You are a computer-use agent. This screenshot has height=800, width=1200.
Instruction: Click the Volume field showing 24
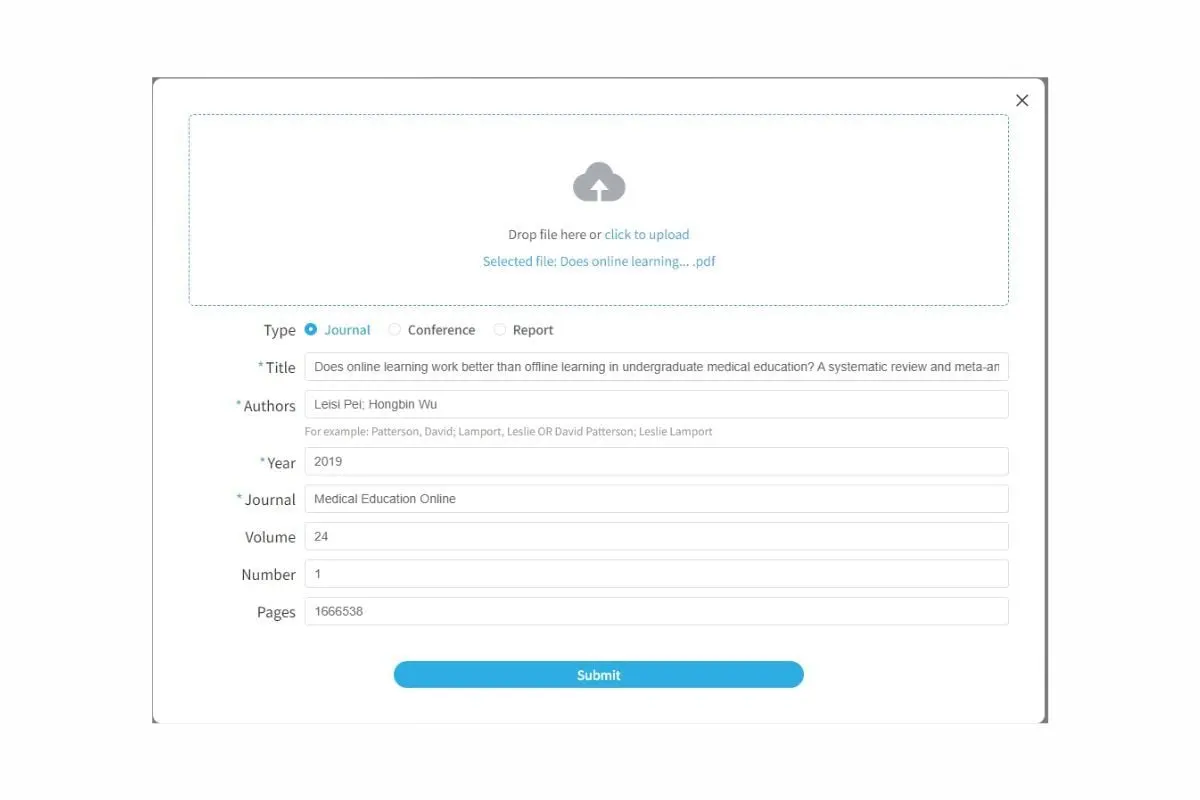click(656, 536)
